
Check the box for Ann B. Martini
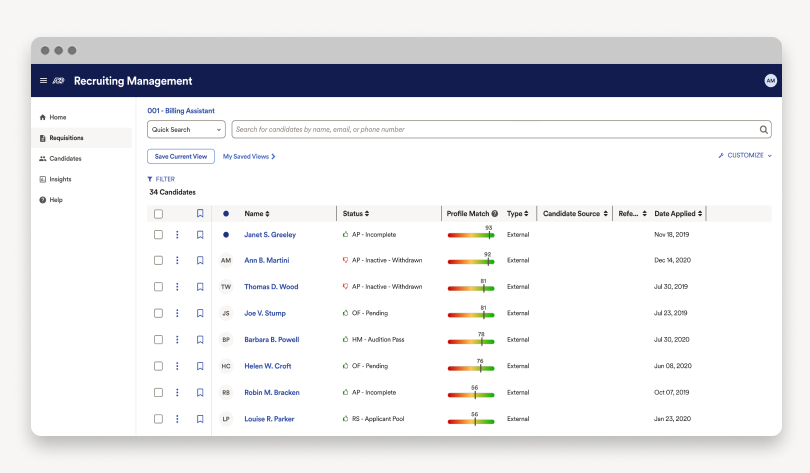point(159,260)
